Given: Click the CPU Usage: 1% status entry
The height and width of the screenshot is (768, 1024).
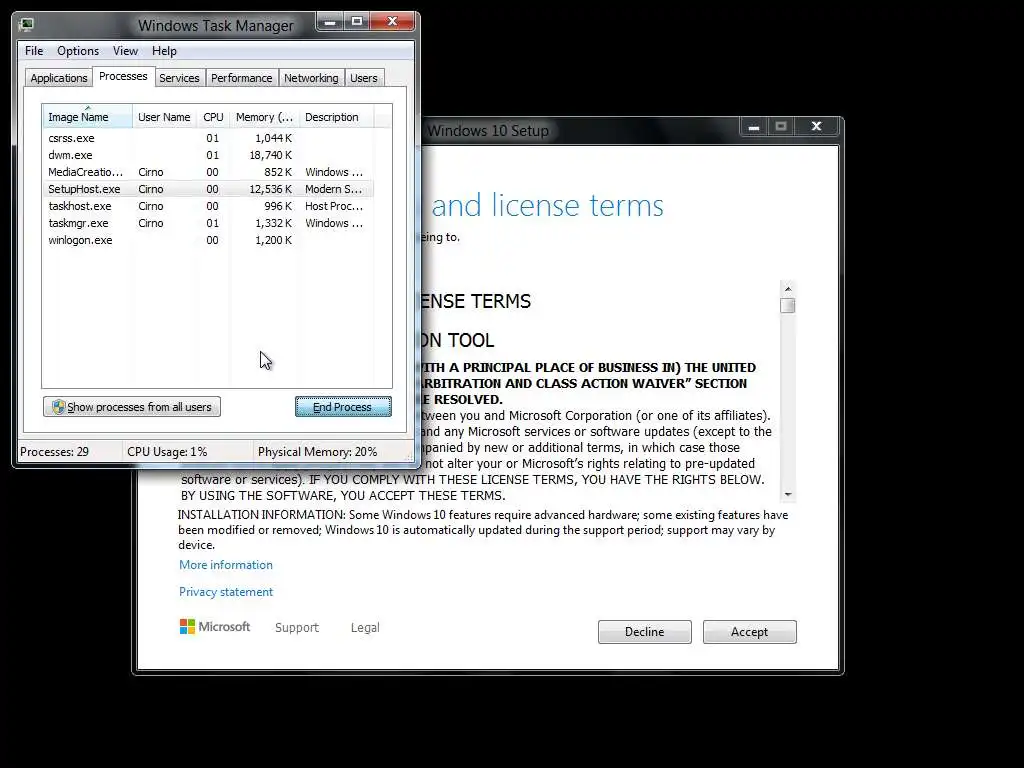Looking at the screenshot, I should pos(167,452).
